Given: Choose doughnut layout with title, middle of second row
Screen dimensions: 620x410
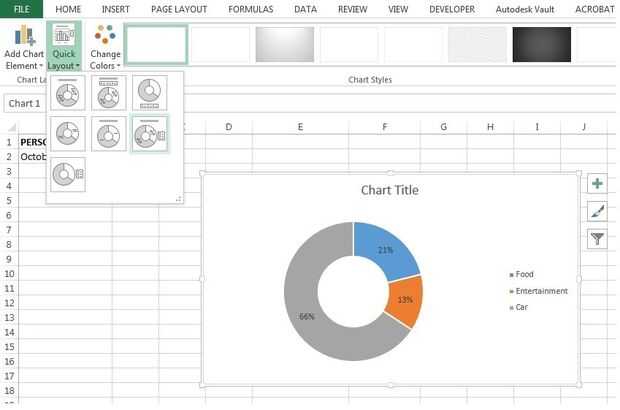Looking at the screenshot, I should (x=109, y=134).
